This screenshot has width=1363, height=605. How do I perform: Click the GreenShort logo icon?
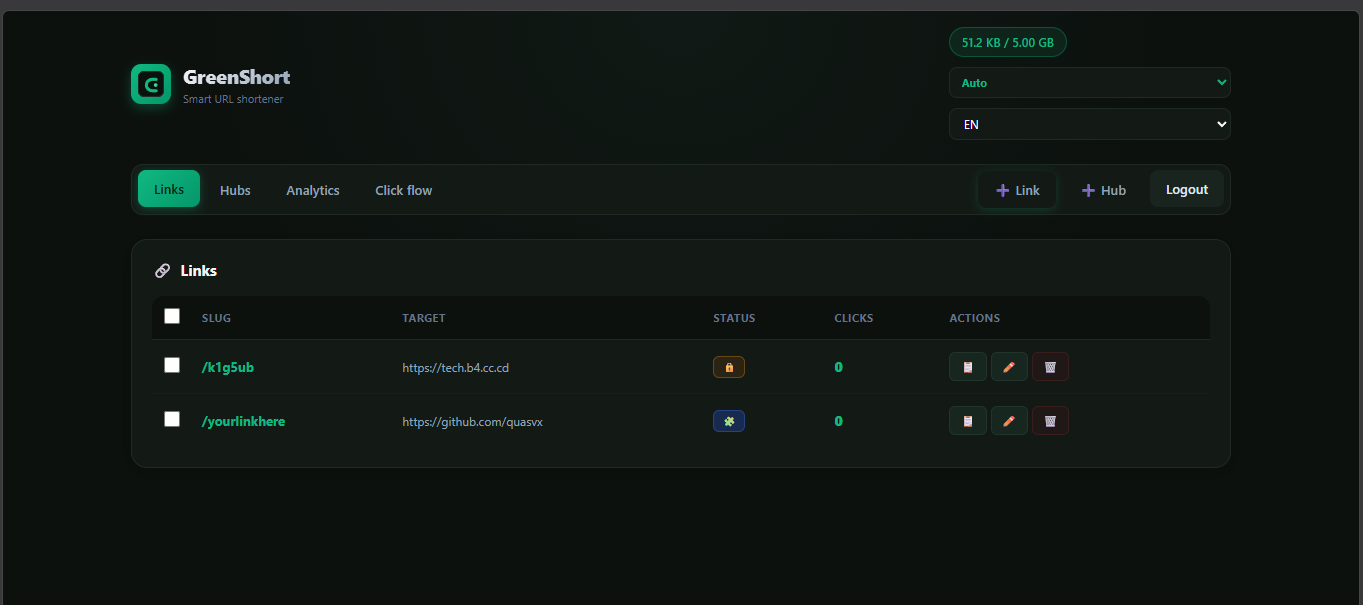point(151,84)
